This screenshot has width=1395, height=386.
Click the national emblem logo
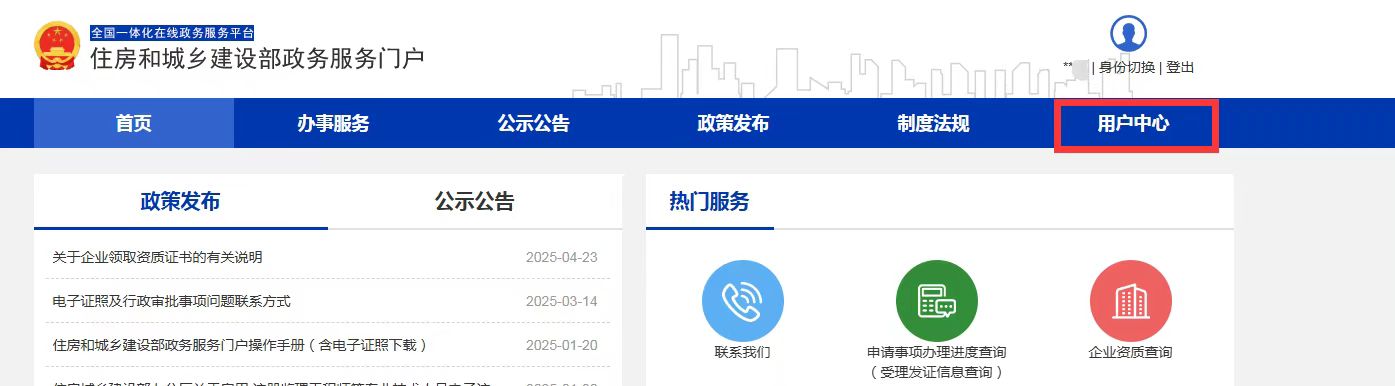(57, 47)
